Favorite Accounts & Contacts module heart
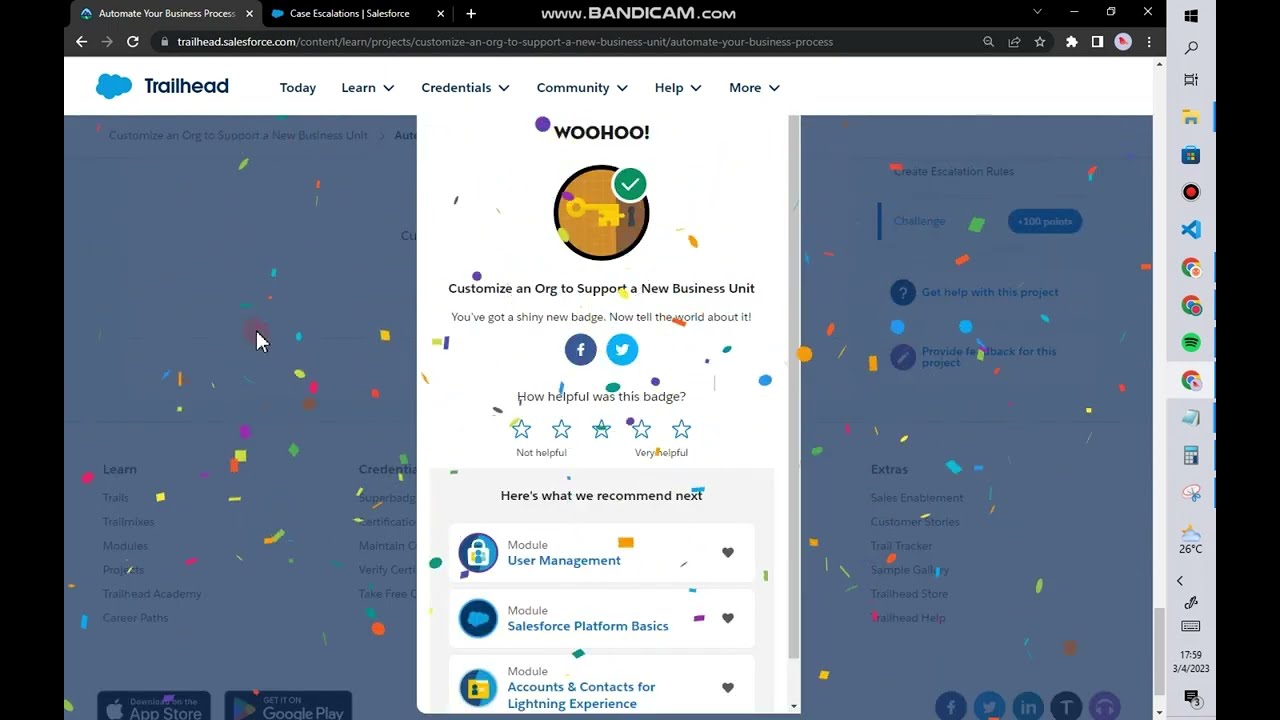Viewport: 1280px width, 720px height. [728, 687]
